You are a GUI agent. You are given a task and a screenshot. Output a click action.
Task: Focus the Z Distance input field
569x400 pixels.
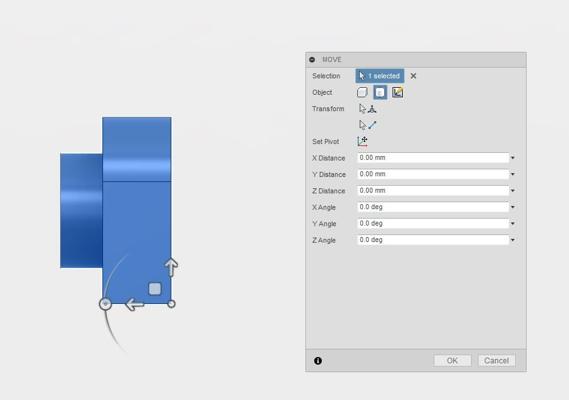pyautogui.click(x=433, y=191)
